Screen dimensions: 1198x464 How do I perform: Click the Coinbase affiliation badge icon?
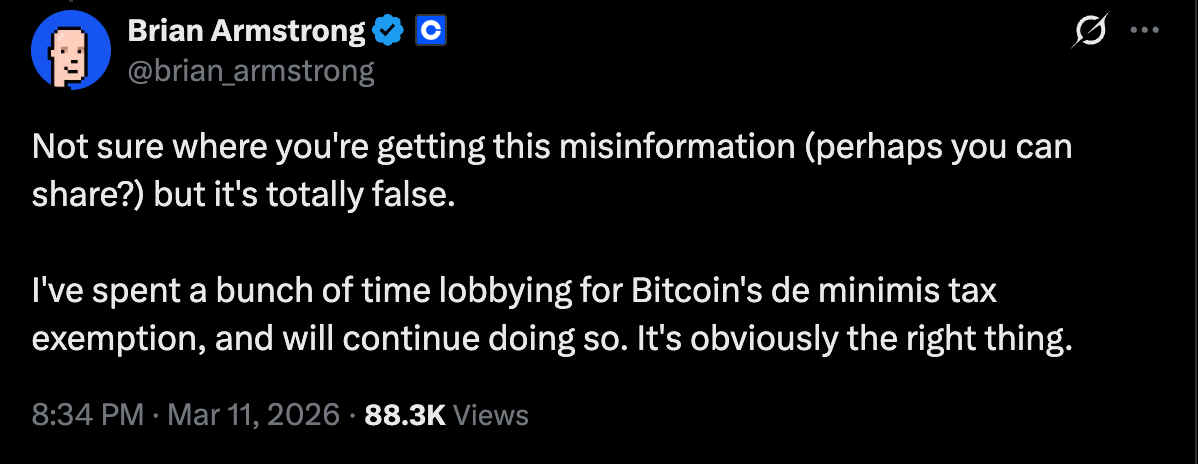[x=430, y=32]
